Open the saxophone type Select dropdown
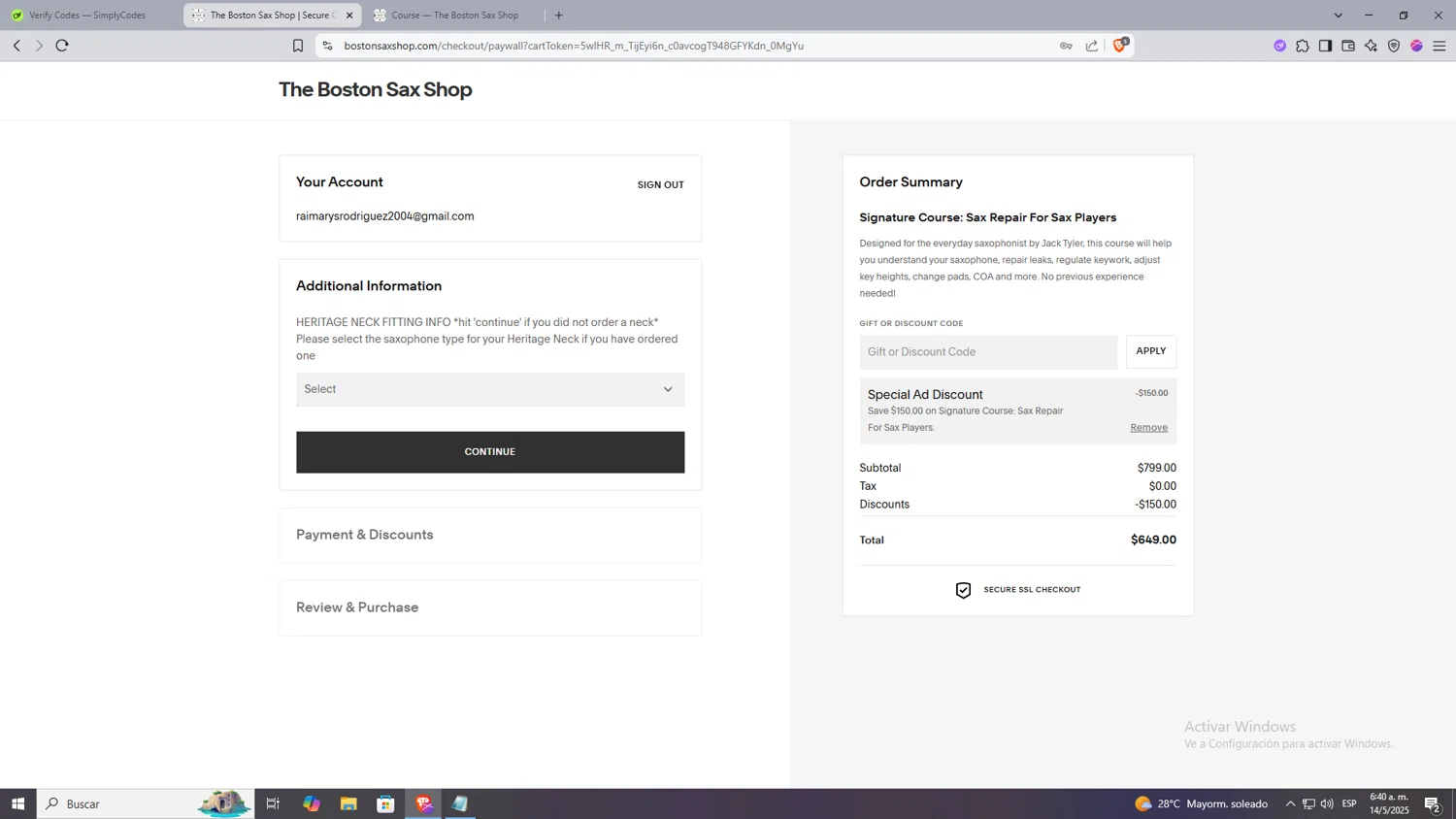Image resolution: width=1456 pixels, height=819 pixels. click(x=490, y=389)
